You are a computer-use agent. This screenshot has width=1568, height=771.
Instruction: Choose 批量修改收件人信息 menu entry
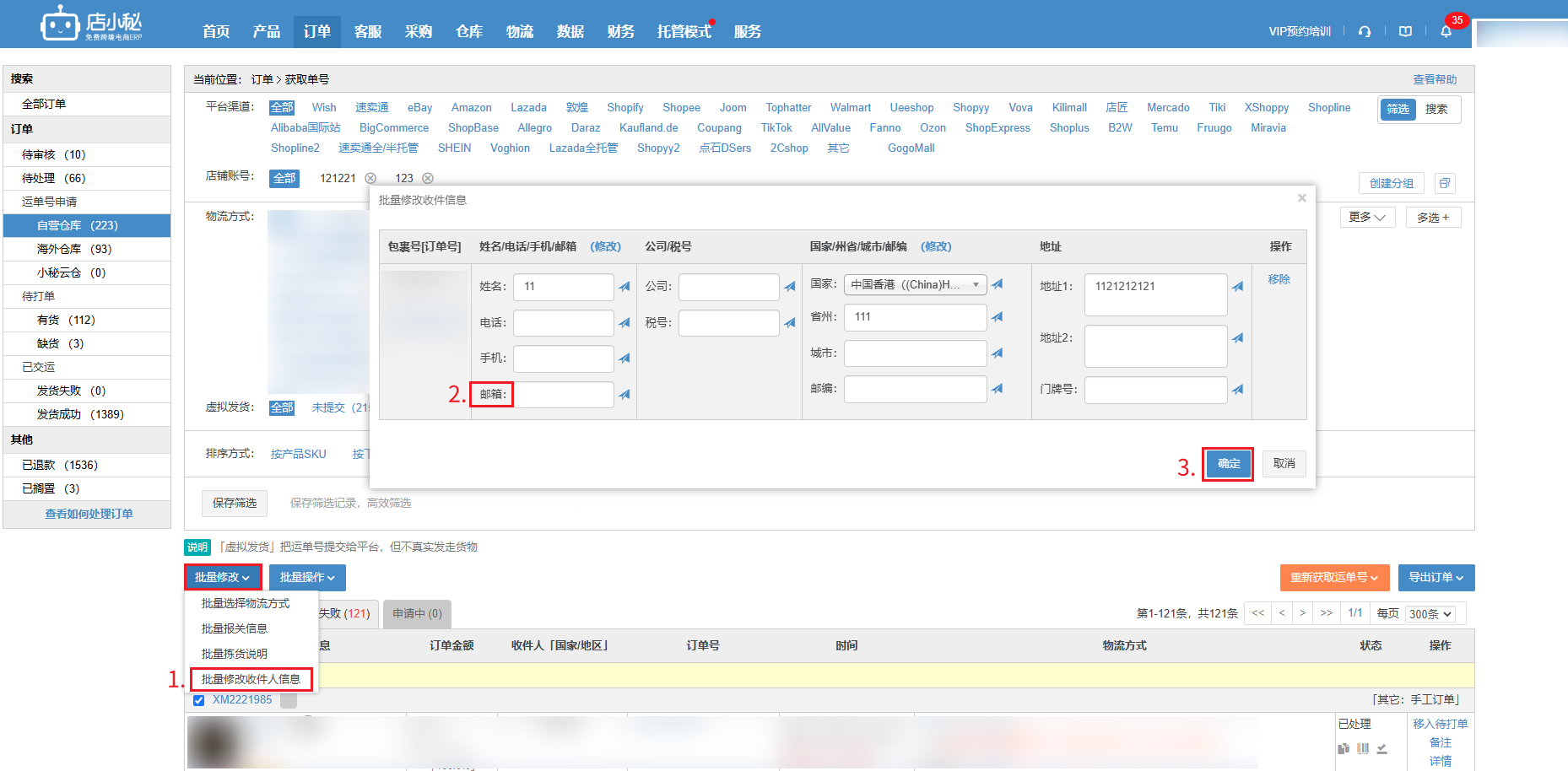[x=251, y=679]
